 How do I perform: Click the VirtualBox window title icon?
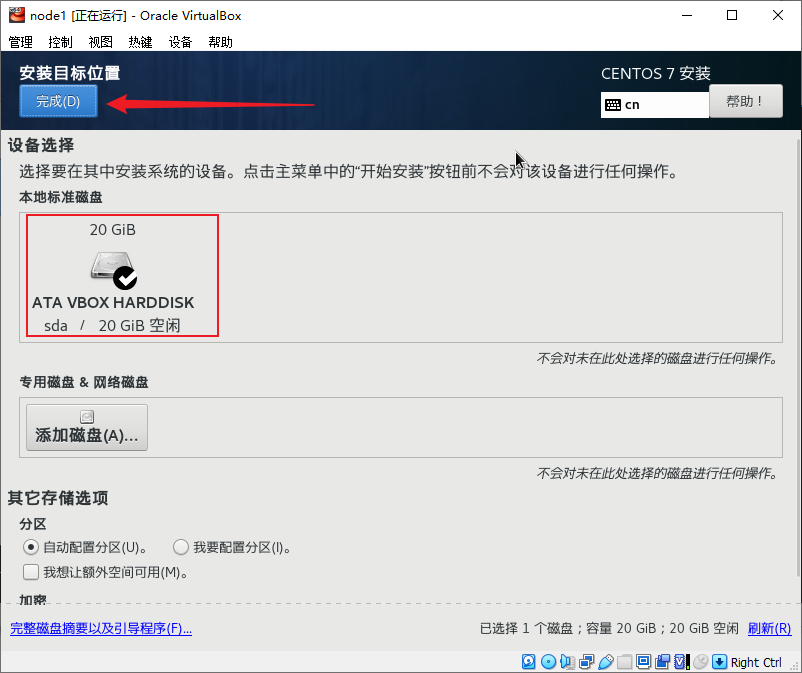(17, 15)
